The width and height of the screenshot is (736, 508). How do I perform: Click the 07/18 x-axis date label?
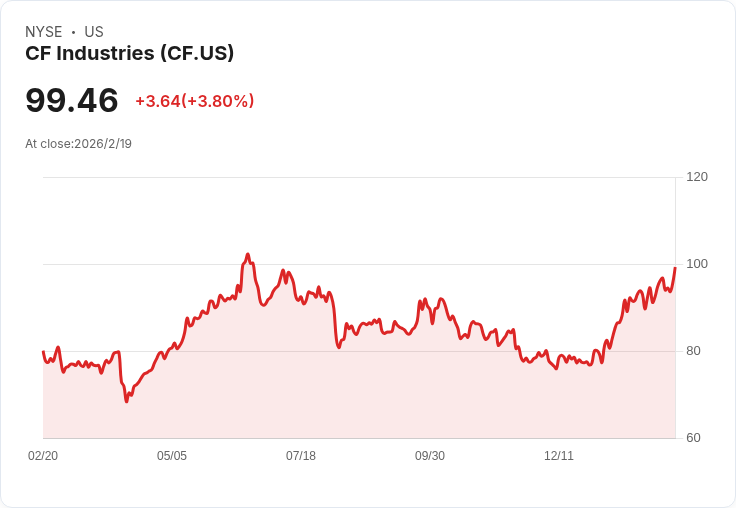(301, 456)
